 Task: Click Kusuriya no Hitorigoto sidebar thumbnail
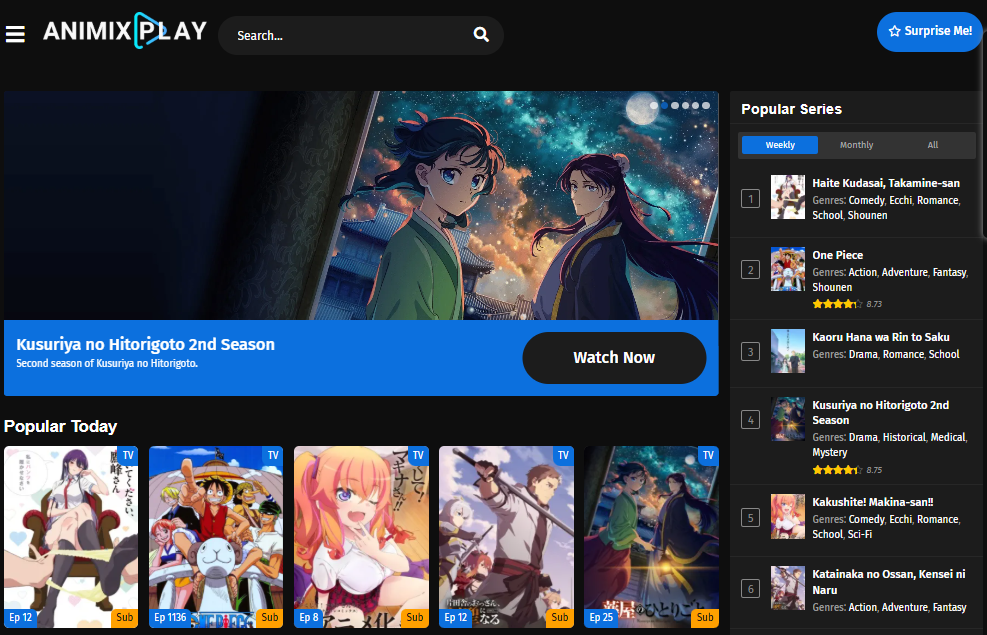point(787,419)
